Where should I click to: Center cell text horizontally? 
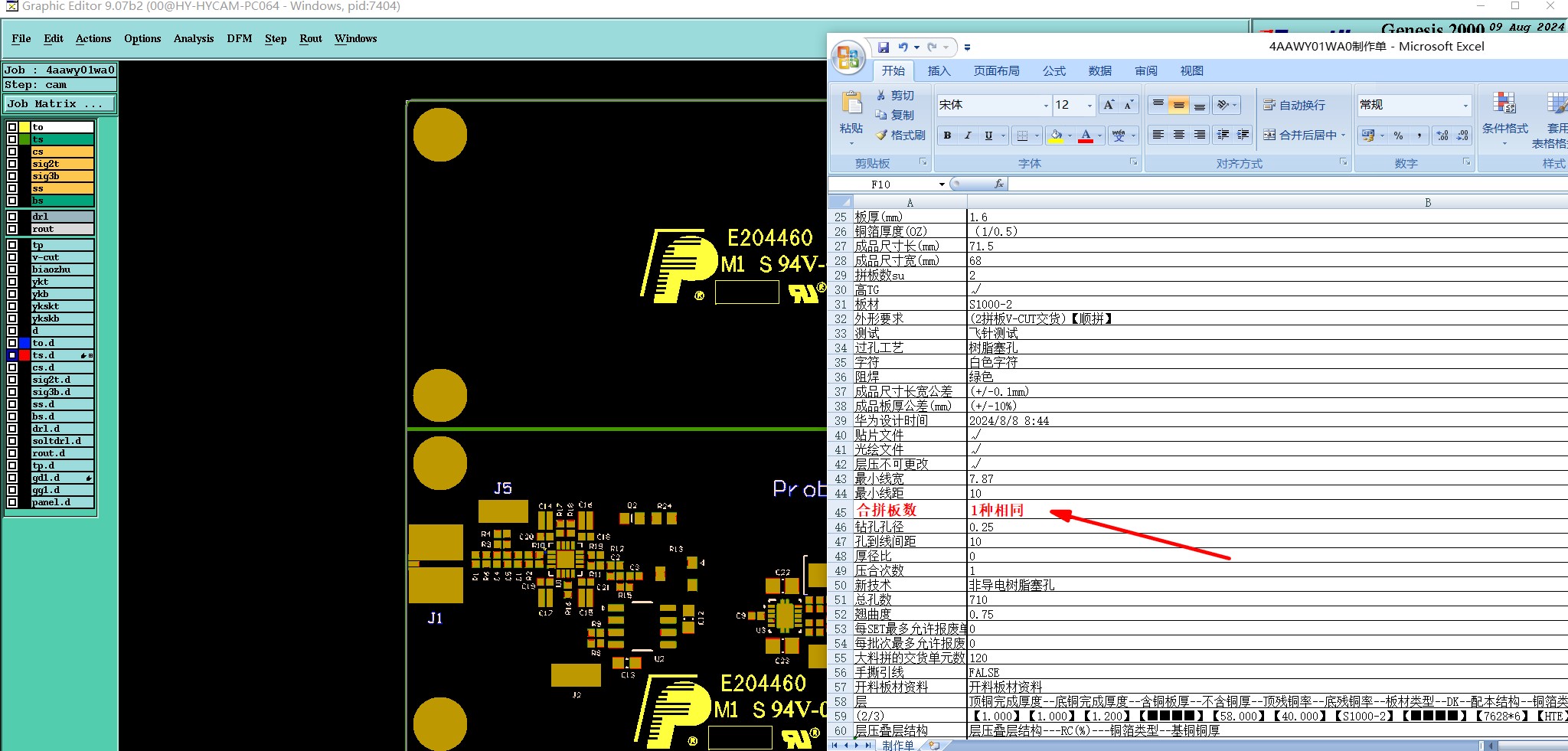(1179, 135)
